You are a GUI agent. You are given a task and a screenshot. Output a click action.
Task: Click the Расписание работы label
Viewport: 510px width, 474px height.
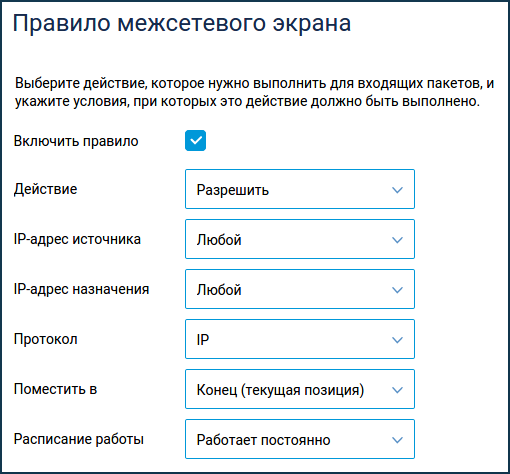pyautogui.click(x=79, y=439)
